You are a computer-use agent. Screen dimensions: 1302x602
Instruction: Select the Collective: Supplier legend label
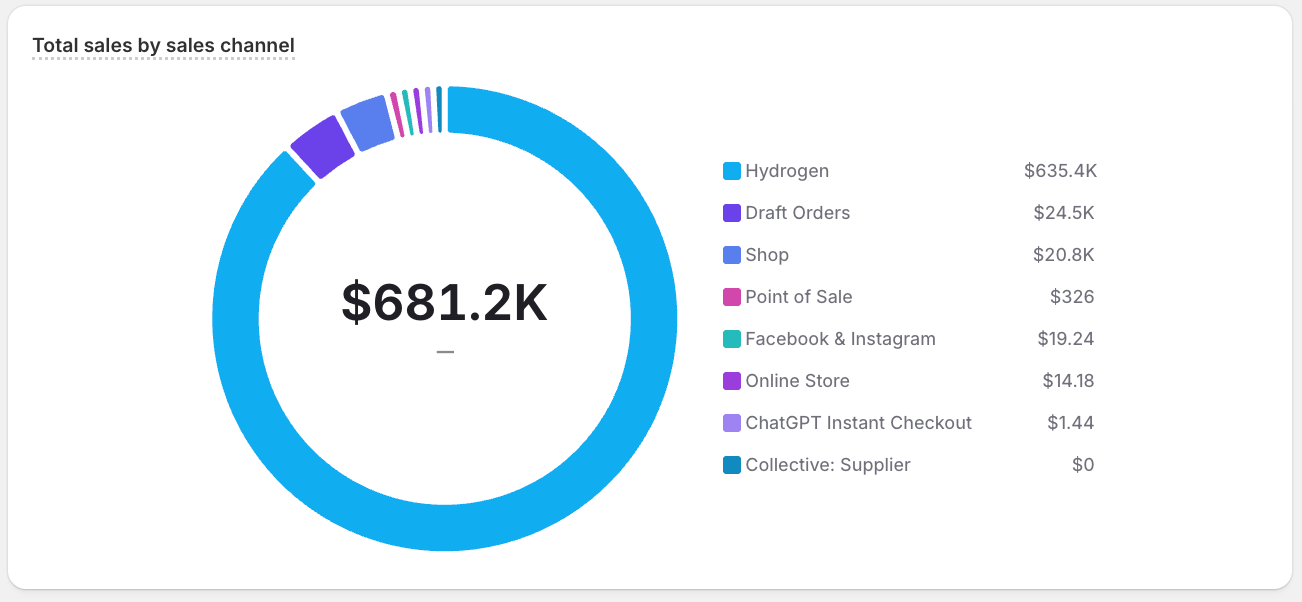click(828, 465)
